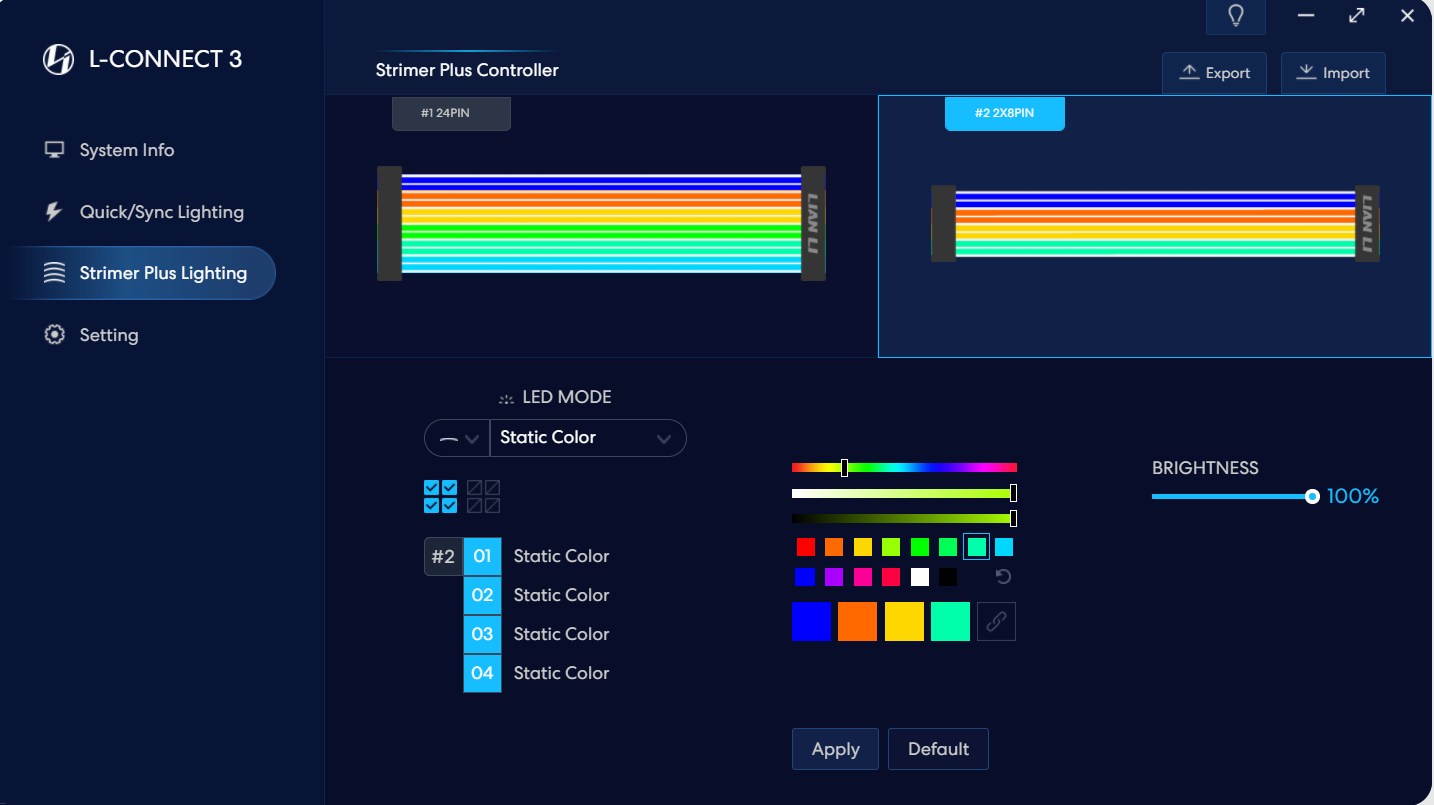Pick the small blue preset swatch

pyautogui.click(x=806, y=577)
